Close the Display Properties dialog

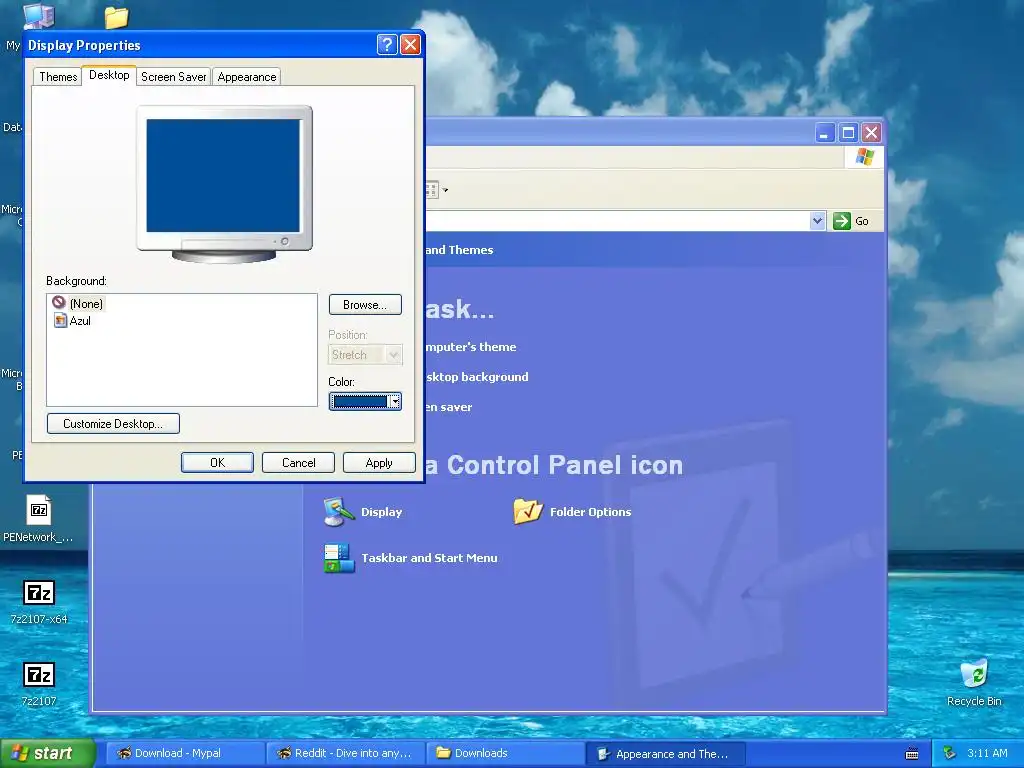410,44
